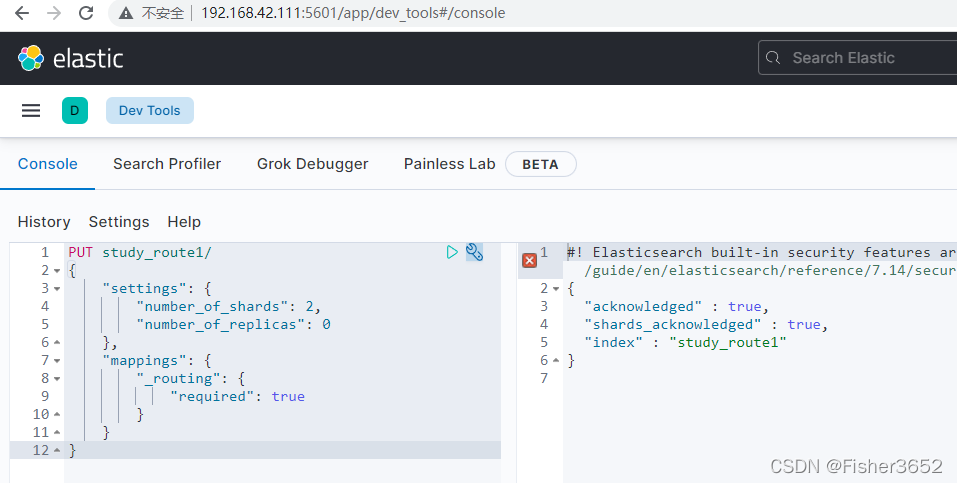Click fold arrow at editor line 12
The image size is (957, 483).
[57, 451]
